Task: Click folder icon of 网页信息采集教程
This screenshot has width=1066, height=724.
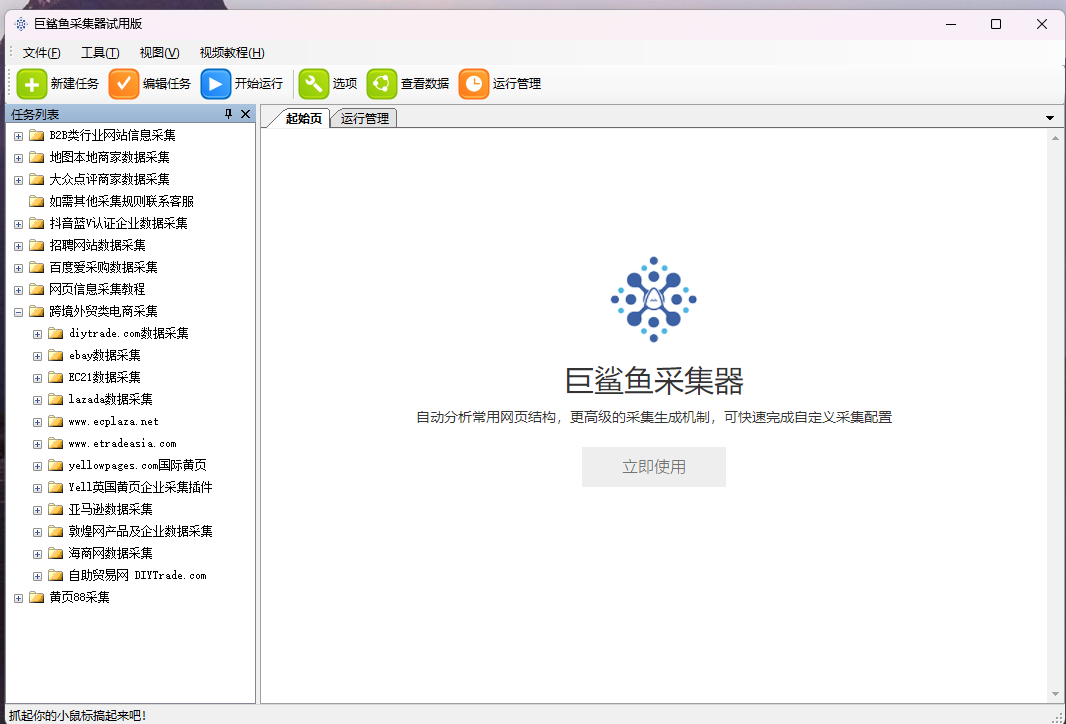Action: (x=37, y=289)
